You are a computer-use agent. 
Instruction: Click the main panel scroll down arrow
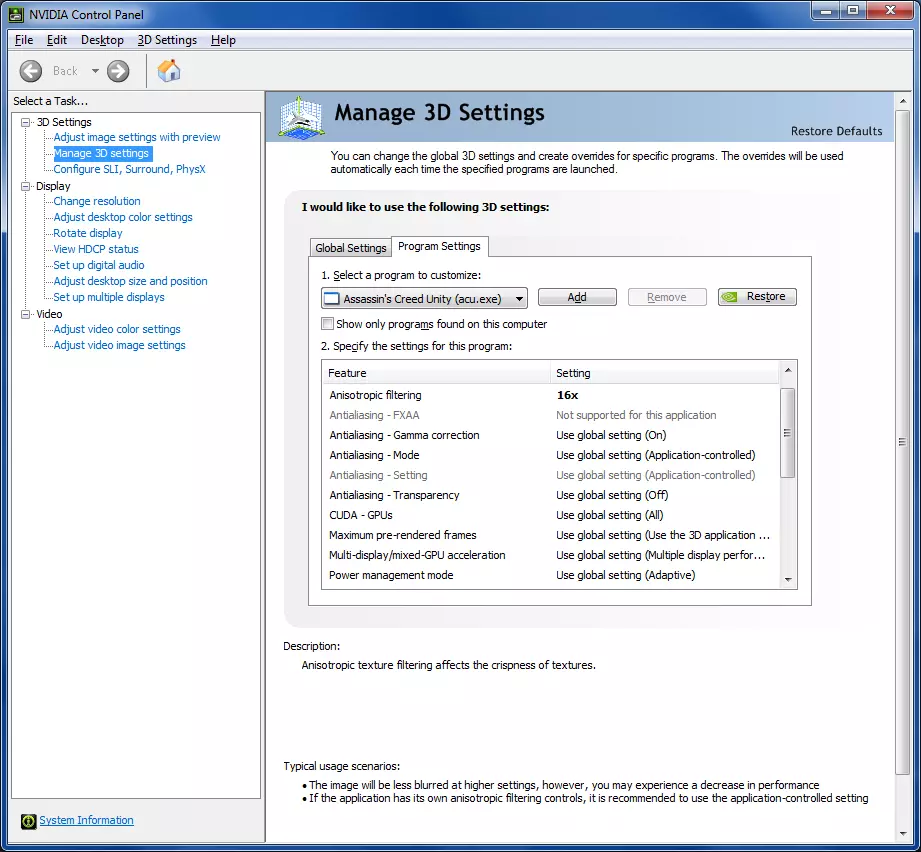(x=902, y=834)
